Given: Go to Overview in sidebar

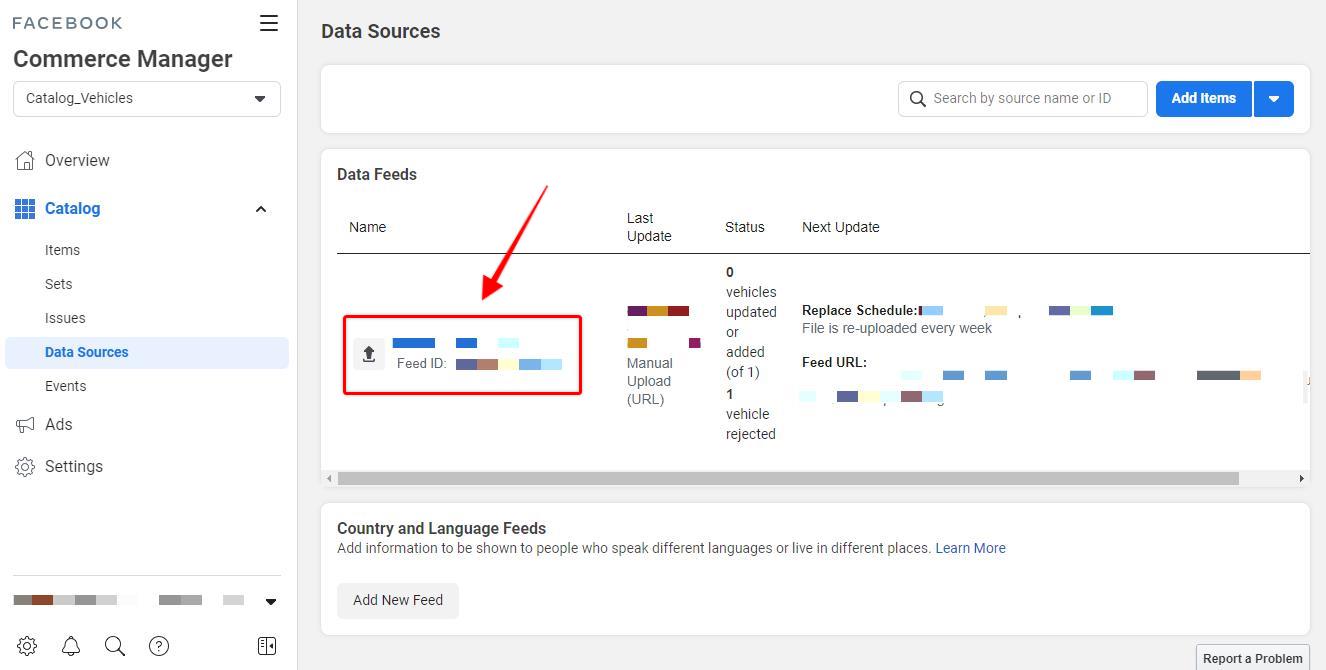Looking at the screenshot, I should (77, 160).
